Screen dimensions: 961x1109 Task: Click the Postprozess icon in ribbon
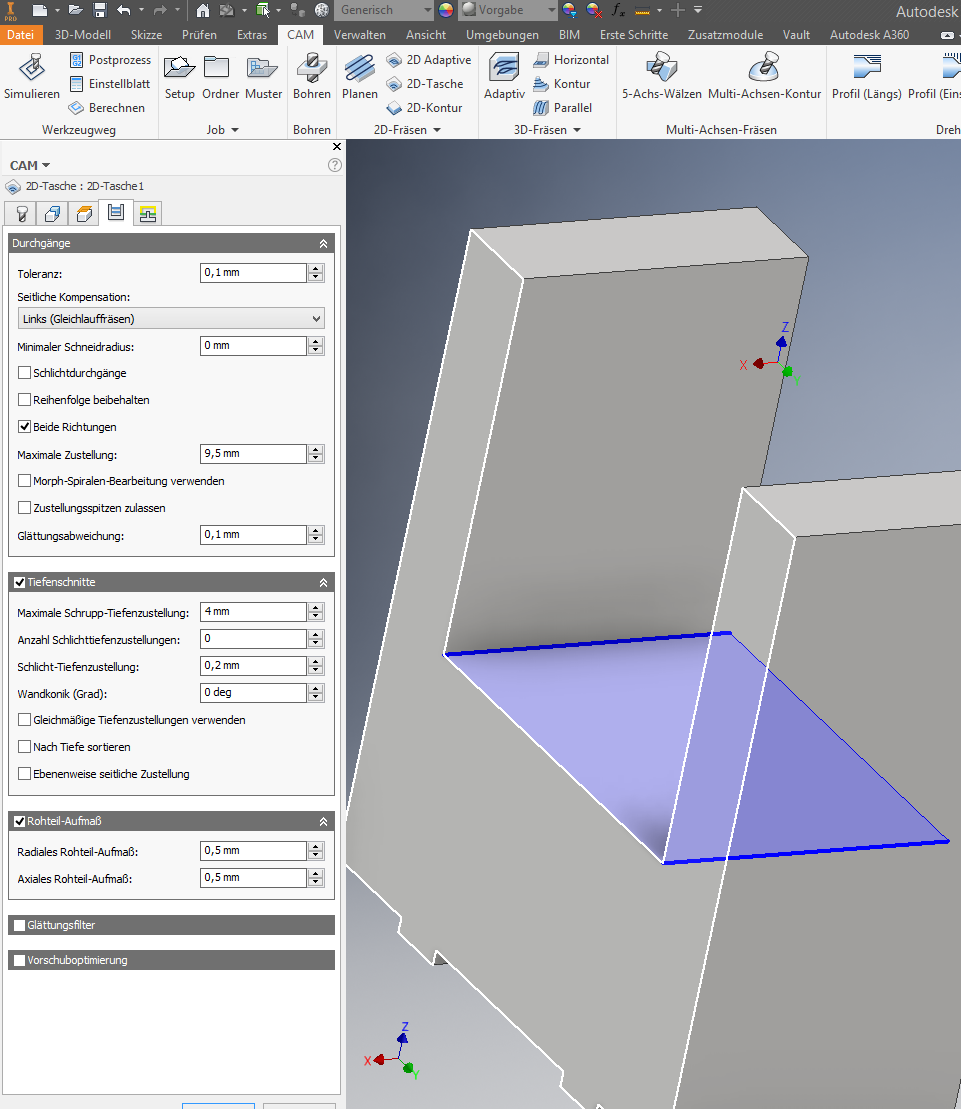pos(76,60)
